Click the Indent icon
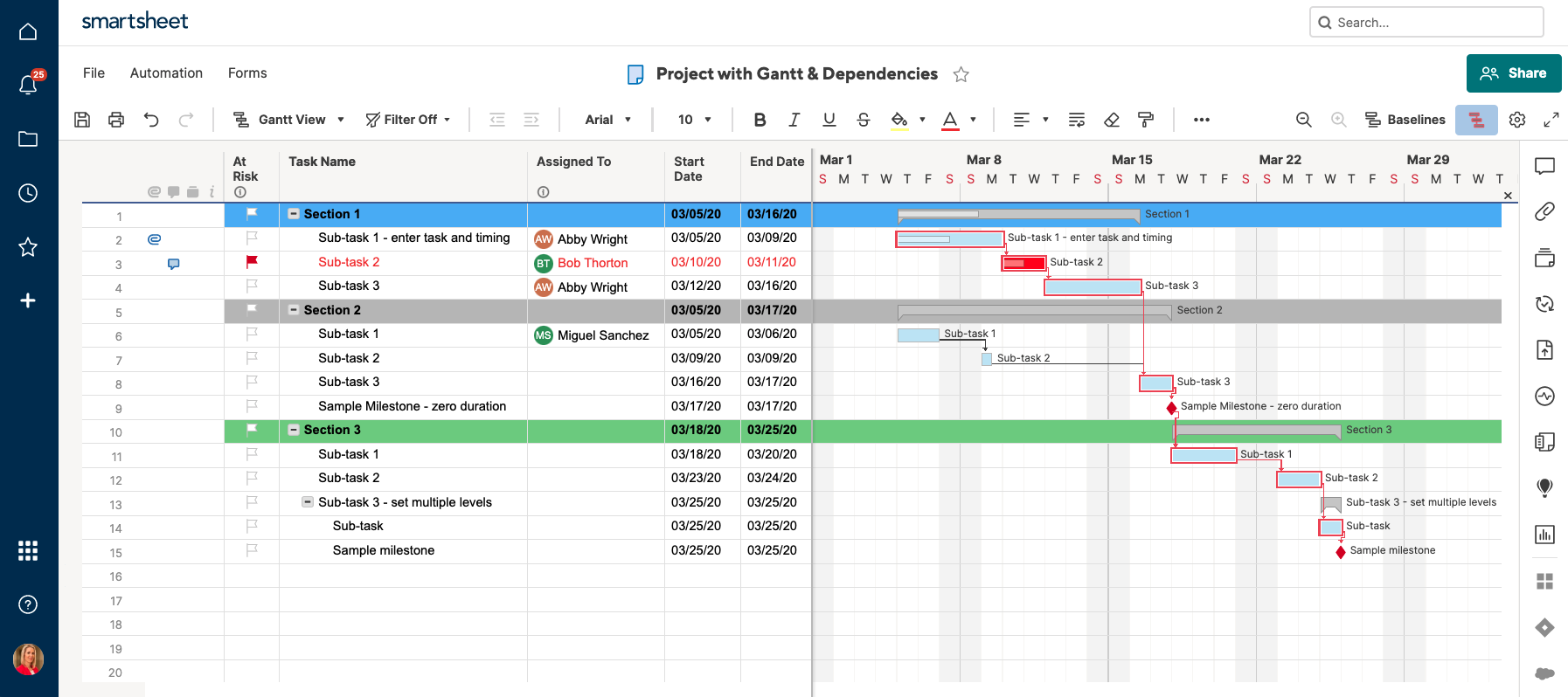The height and width of the screenshot is (697, 1568). [x=531, y=120]
